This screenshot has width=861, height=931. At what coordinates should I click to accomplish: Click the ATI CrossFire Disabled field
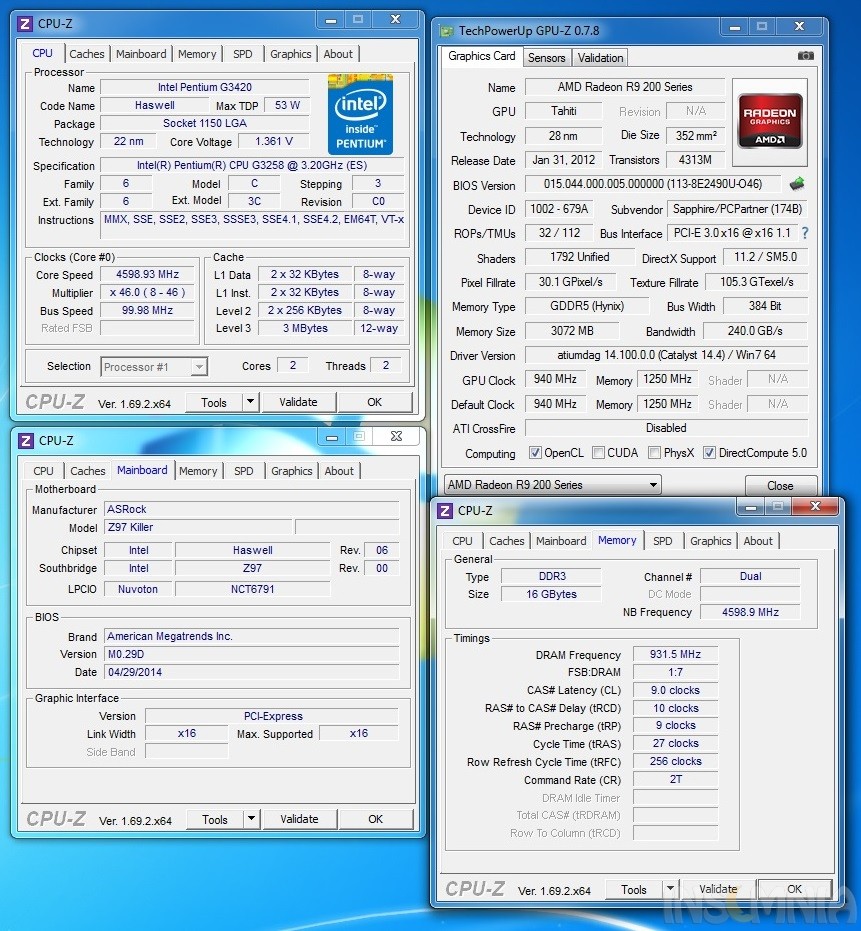(x=666, y=428)
